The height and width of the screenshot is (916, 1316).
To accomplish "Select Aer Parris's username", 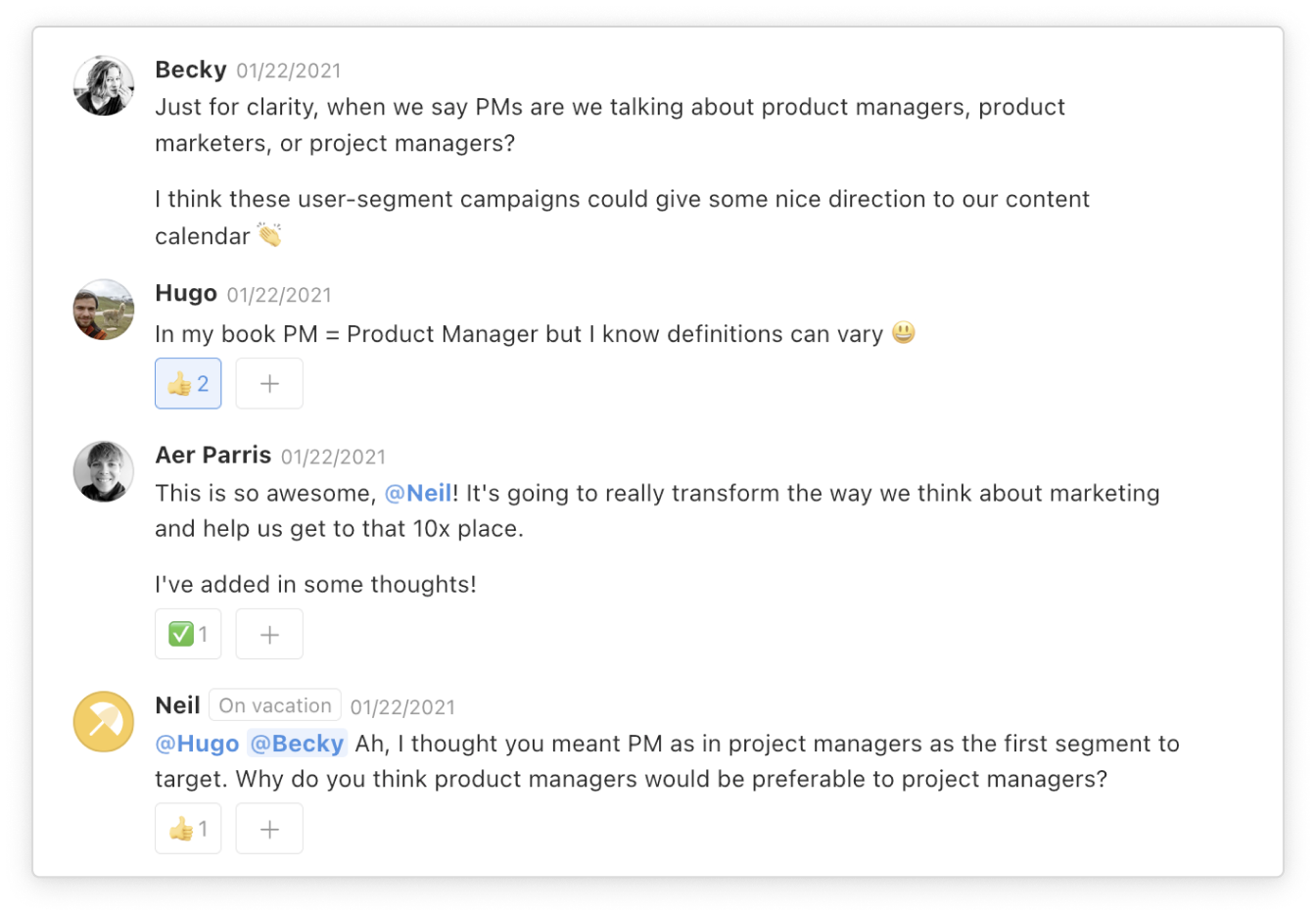I will [x=212, y=455].
